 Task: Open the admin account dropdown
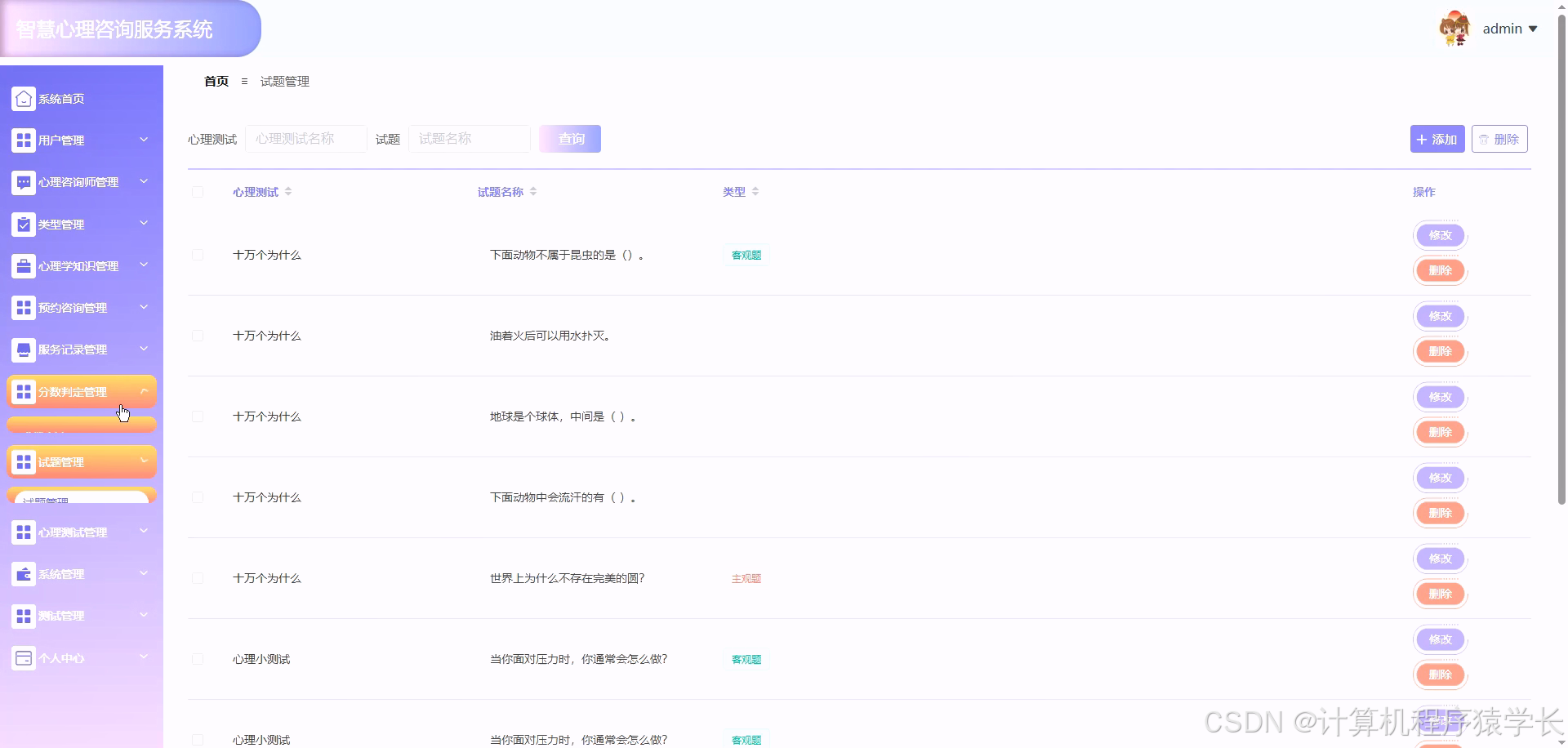[x=1510, y=28]
